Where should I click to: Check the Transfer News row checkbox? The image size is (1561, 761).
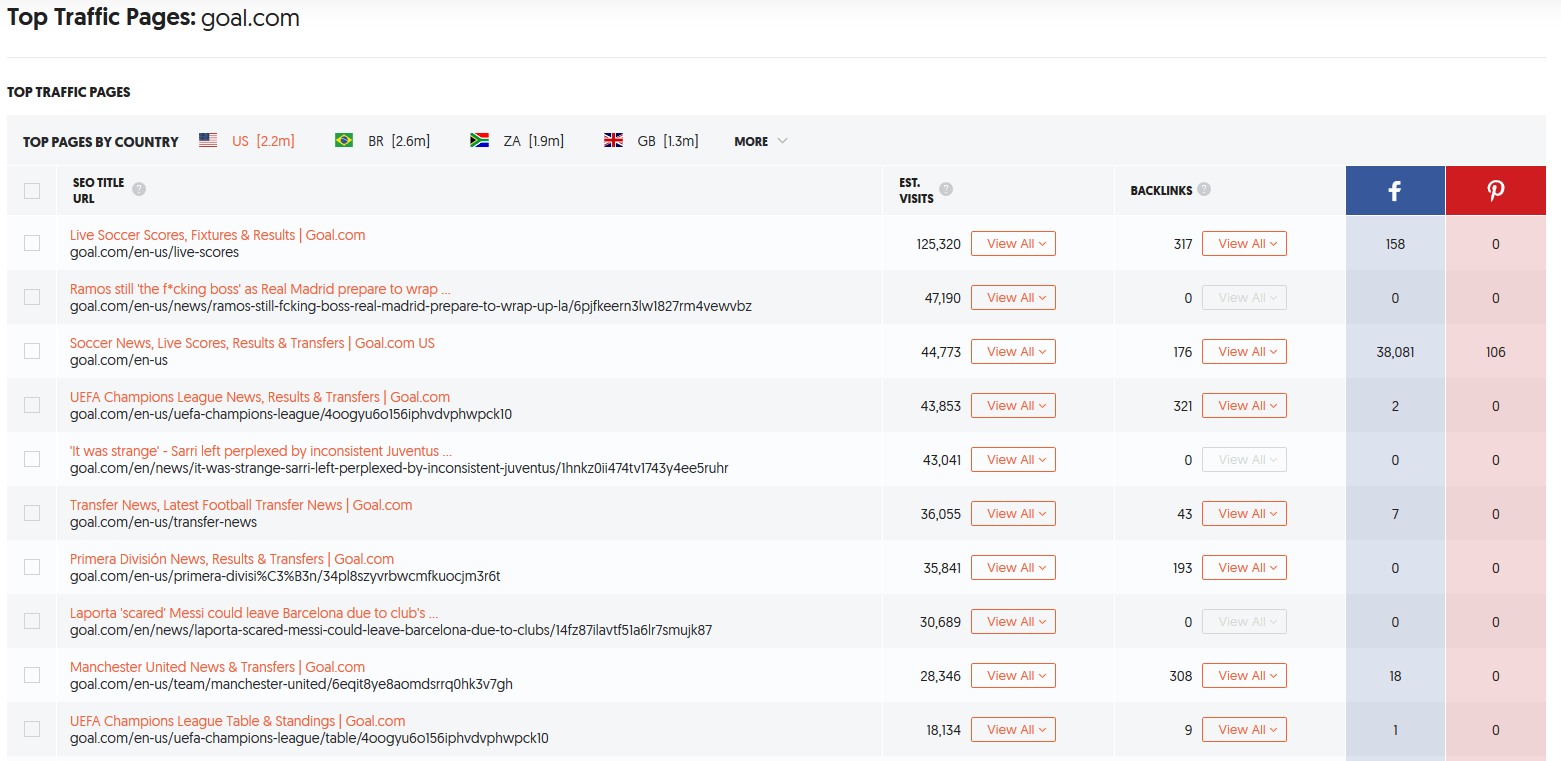coord(32,513)
